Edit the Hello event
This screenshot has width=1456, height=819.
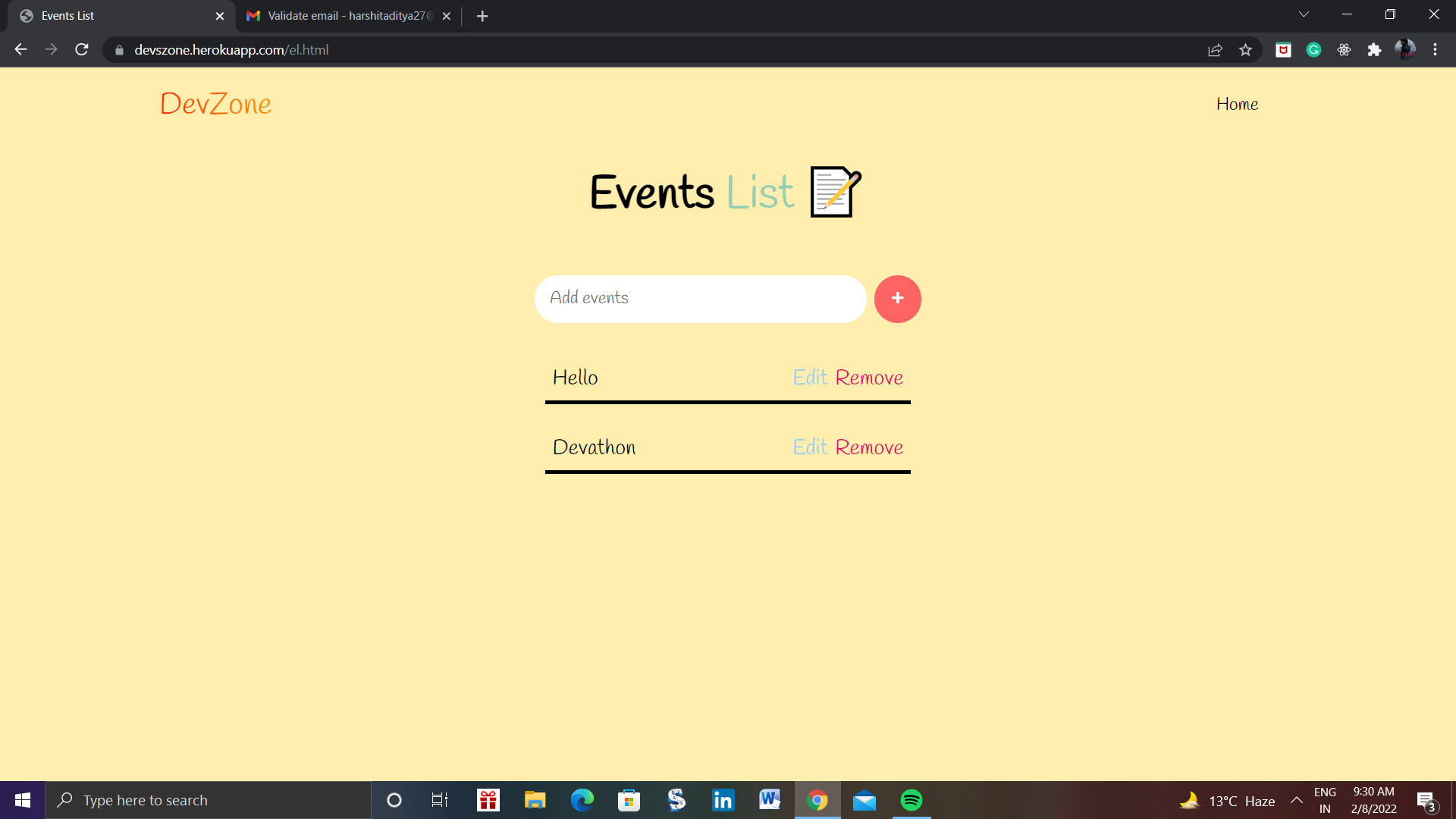[810, 377]
